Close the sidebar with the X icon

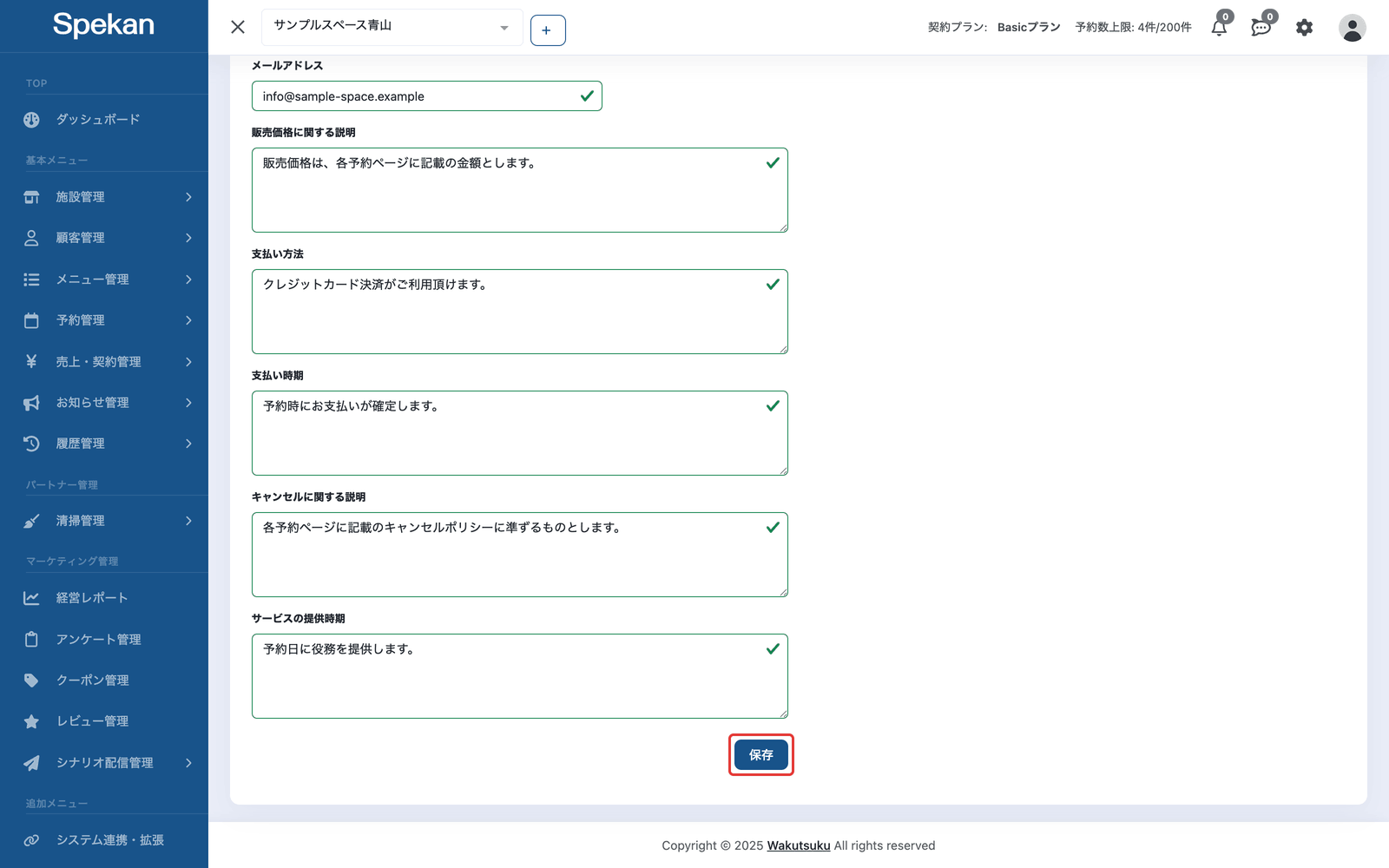click(x=238, y=27)
